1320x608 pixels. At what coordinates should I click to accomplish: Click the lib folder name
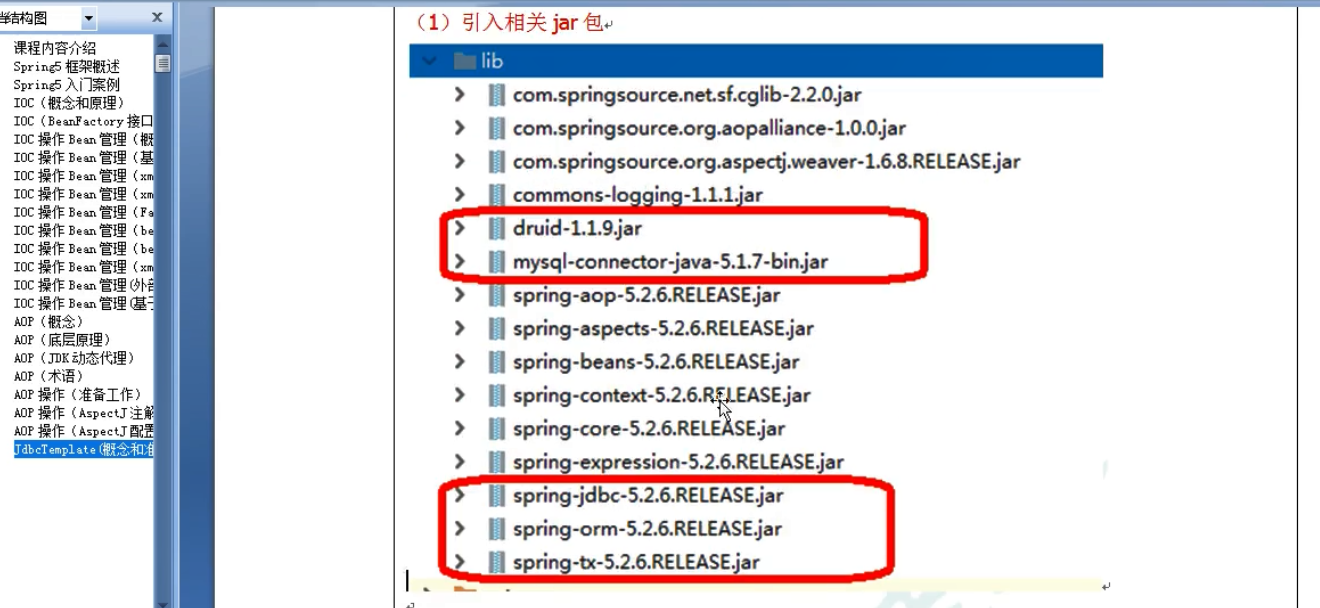(x=492, y=61)
